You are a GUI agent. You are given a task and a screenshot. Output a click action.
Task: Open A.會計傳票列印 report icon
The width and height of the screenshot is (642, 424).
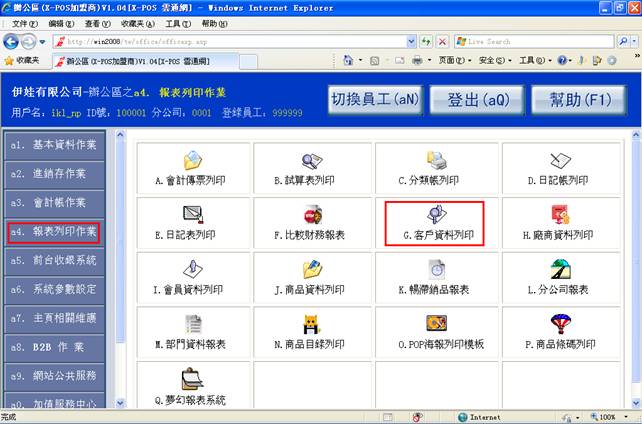pos(193,160)
